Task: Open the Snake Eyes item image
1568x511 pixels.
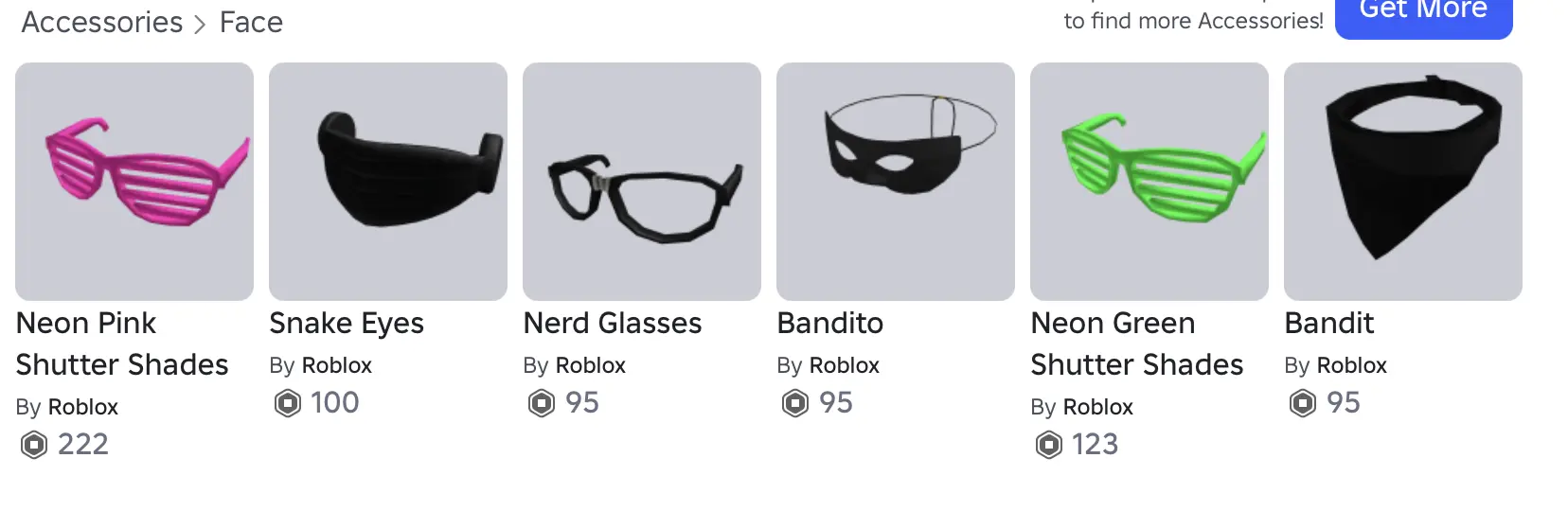Action: (x=388, y=182)
